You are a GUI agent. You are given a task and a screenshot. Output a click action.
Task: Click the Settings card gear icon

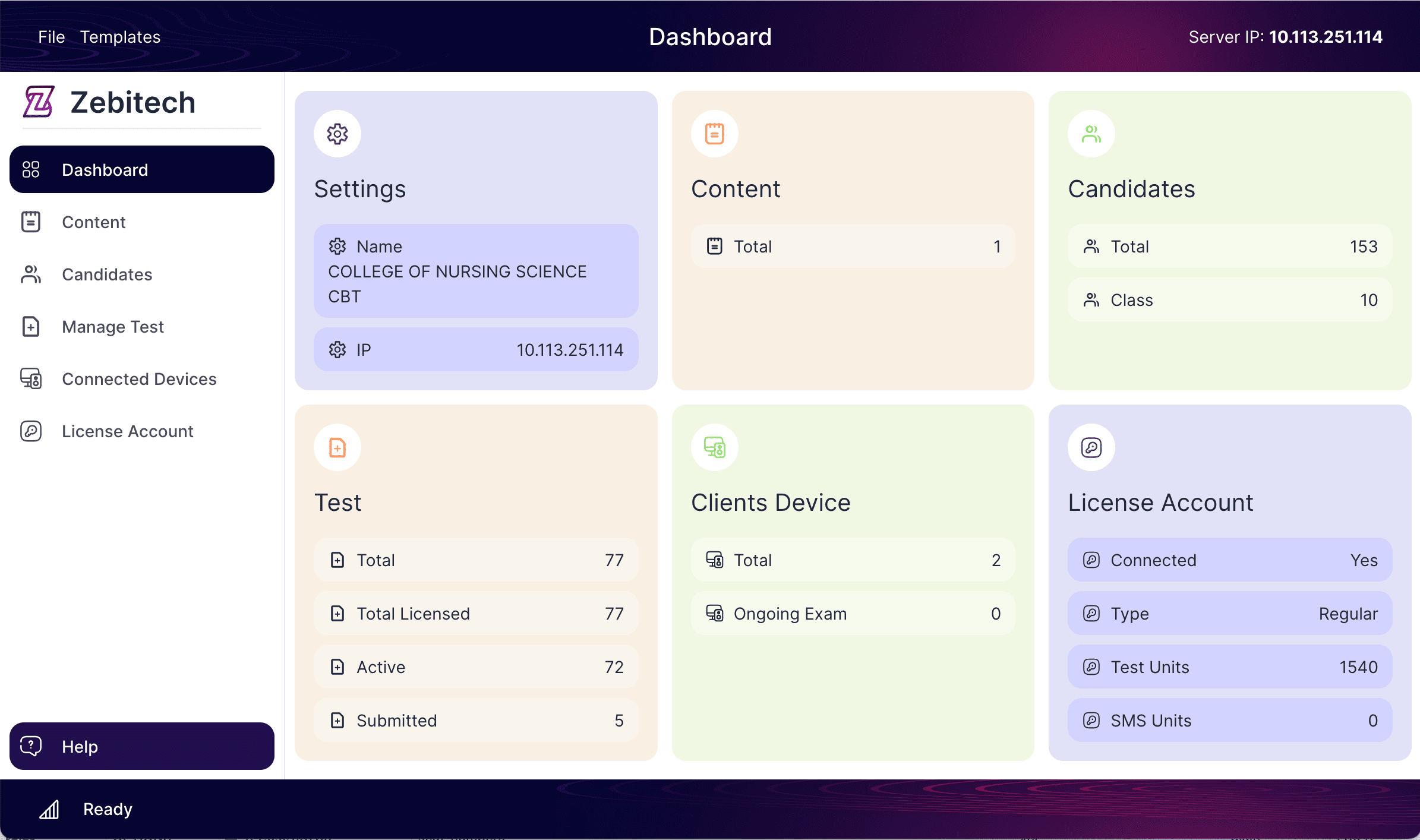(x=337, y=134)
